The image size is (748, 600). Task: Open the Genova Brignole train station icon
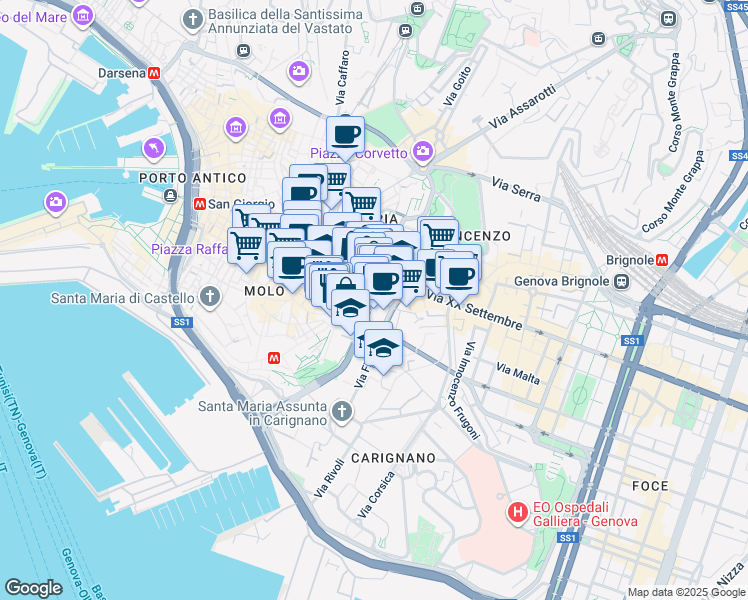[621, 281]
